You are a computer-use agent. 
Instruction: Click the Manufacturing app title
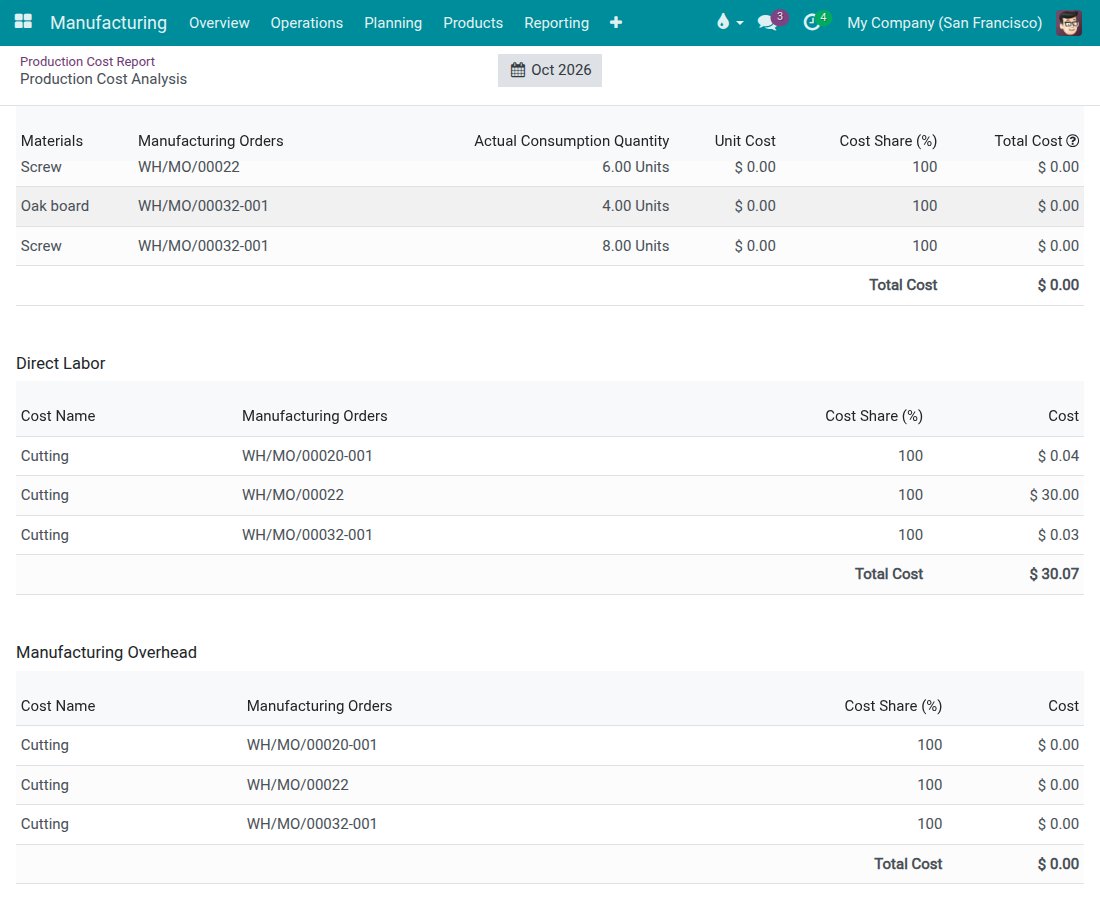[x=109, y=22]
